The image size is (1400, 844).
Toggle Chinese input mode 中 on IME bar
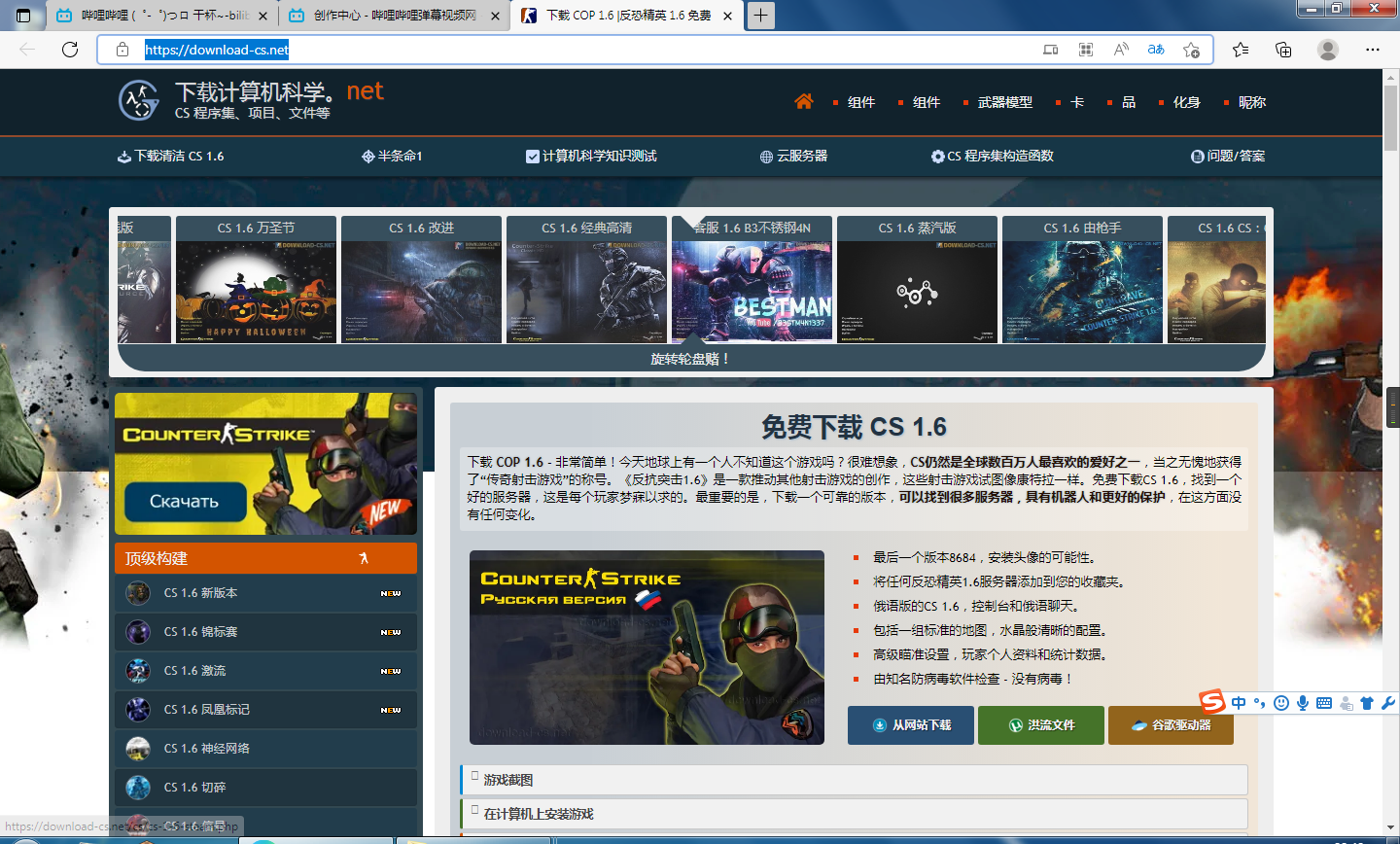coord(1239,703)
